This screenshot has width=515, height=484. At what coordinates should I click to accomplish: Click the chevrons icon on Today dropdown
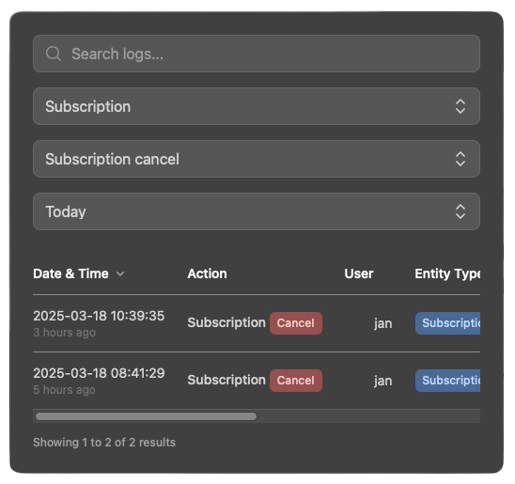click(460, 212)
